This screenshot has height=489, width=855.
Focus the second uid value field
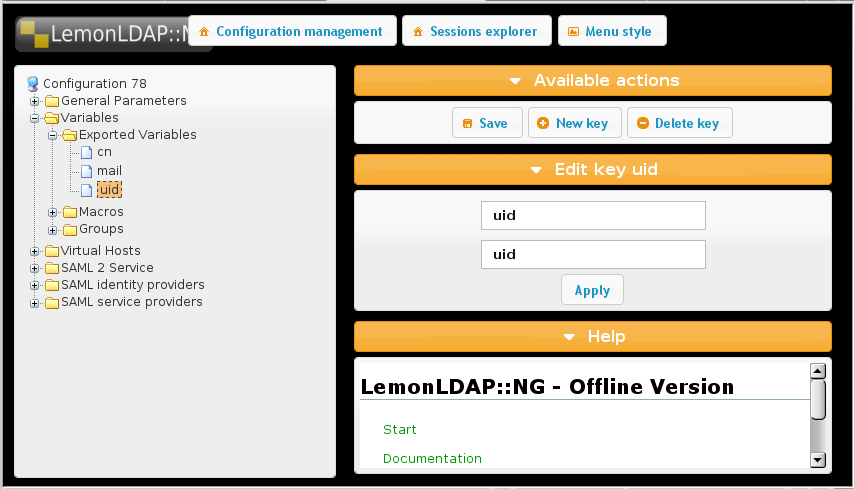593,255
